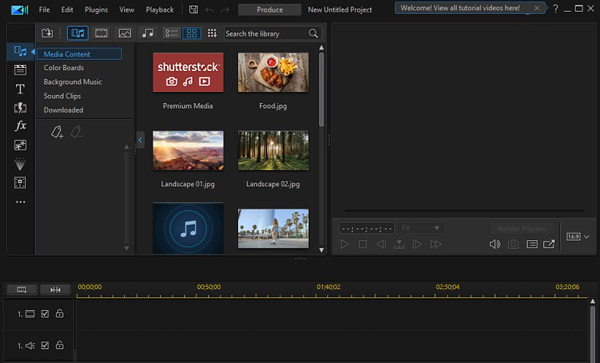
Task: Filter library to show videos only
Action: [101, 33]
